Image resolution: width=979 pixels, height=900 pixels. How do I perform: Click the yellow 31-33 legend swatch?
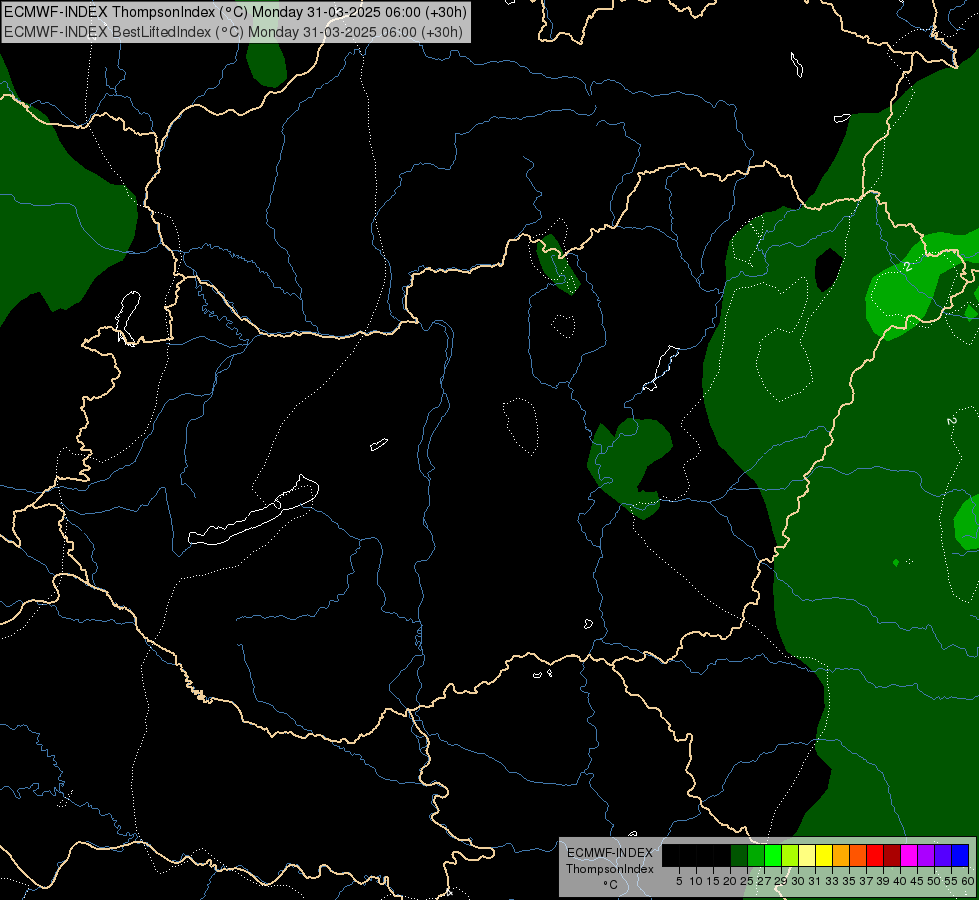824,855
